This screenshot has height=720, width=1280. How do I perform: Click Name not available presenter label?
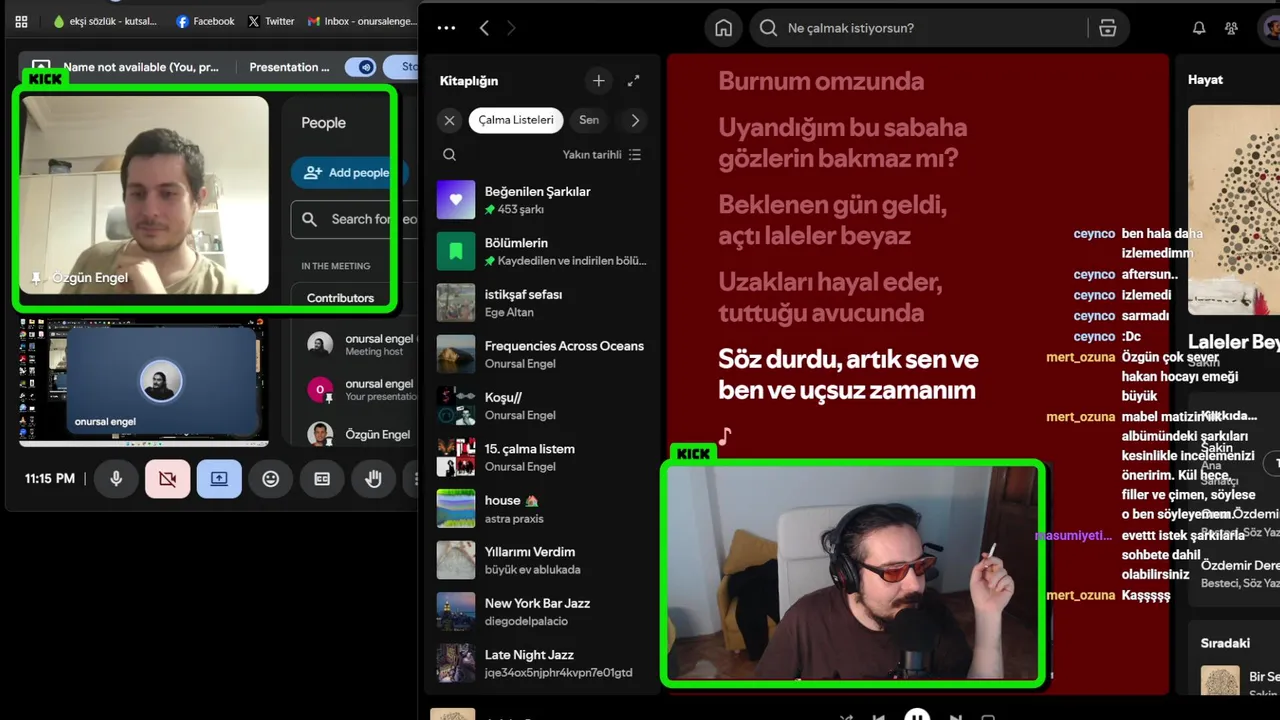(141, 67)
